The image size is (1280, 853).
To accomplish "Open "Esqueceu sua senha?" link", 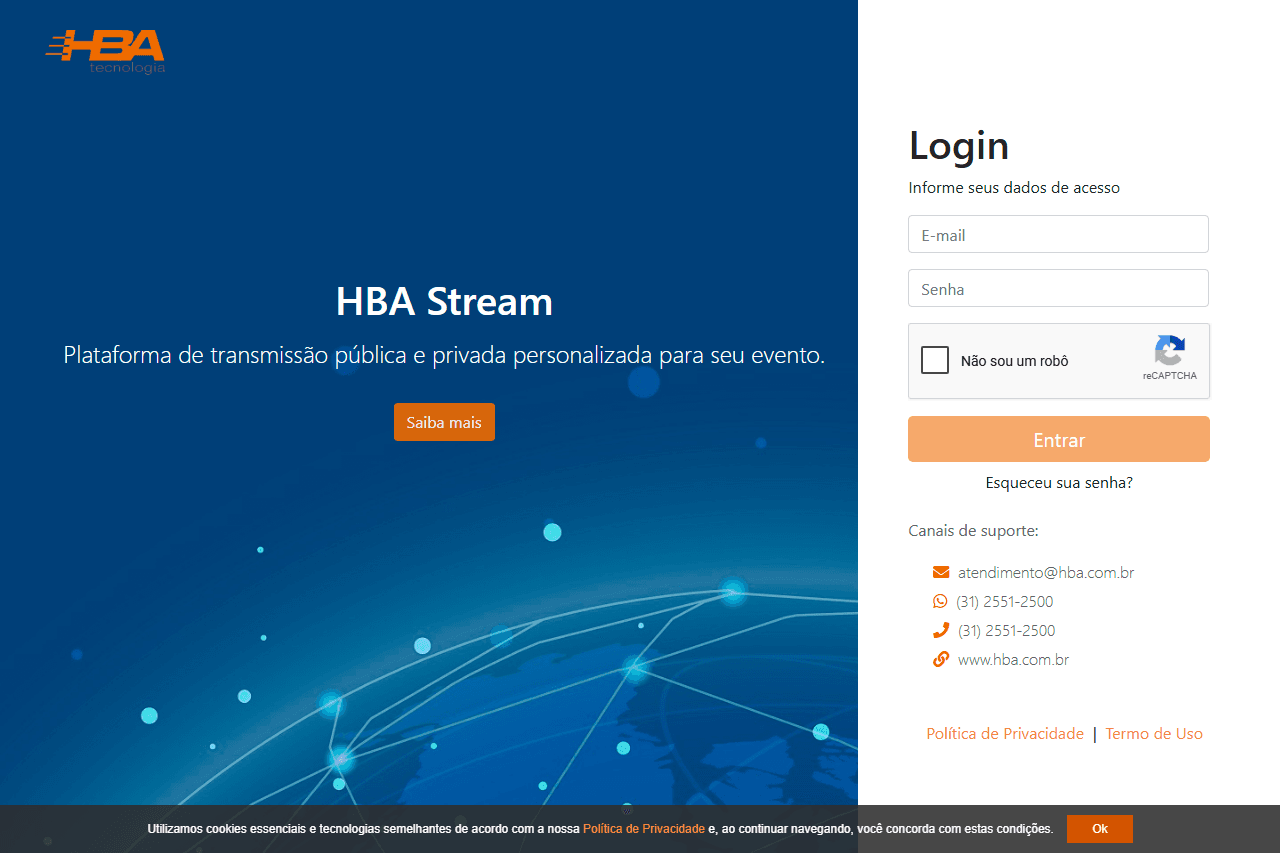I will [x=1059, y=483].
